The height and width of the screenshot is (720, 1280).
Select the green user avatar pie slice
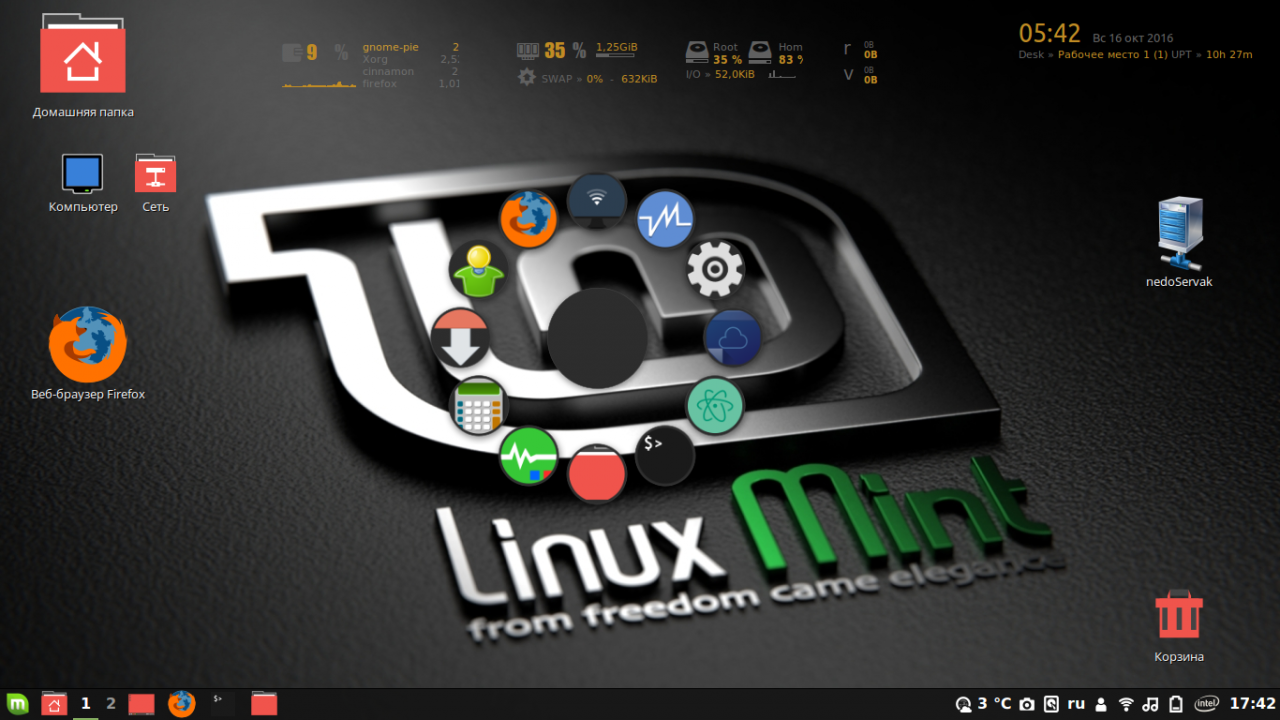(477, 269)
